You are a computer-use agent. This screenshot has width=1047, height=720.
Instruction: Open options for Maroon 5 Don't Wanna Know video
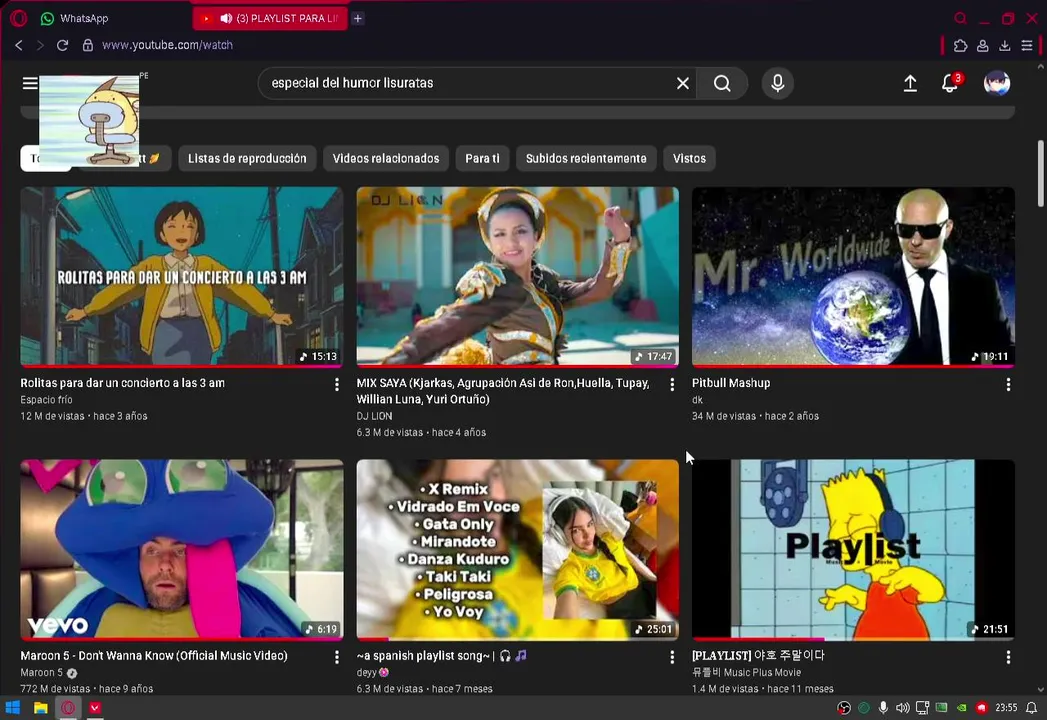337,657
